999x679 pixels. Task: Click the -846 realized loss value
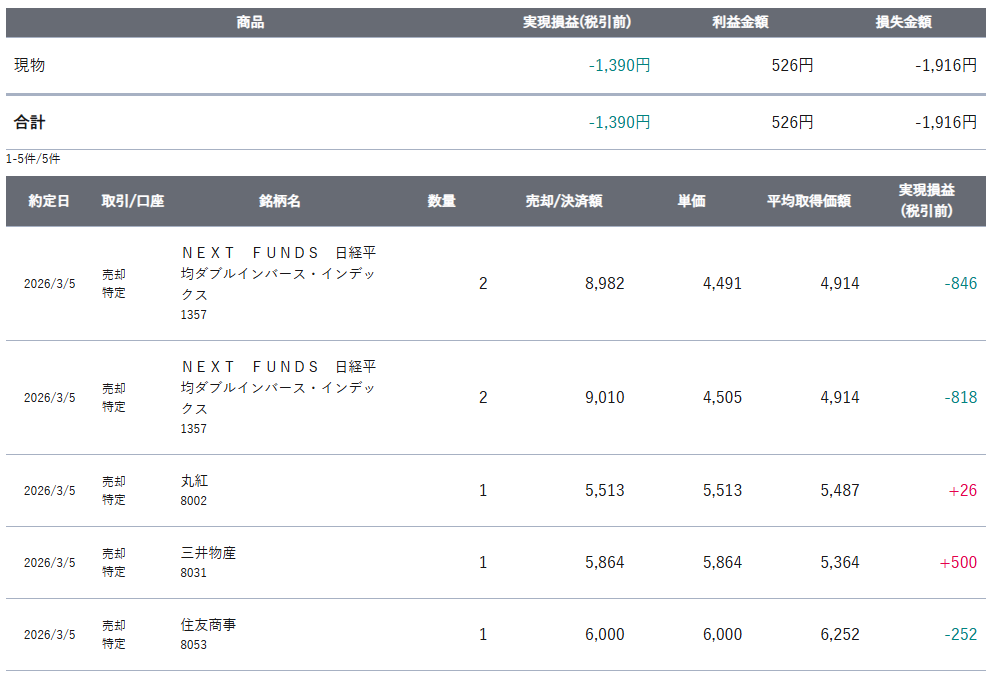click(960, 284)
